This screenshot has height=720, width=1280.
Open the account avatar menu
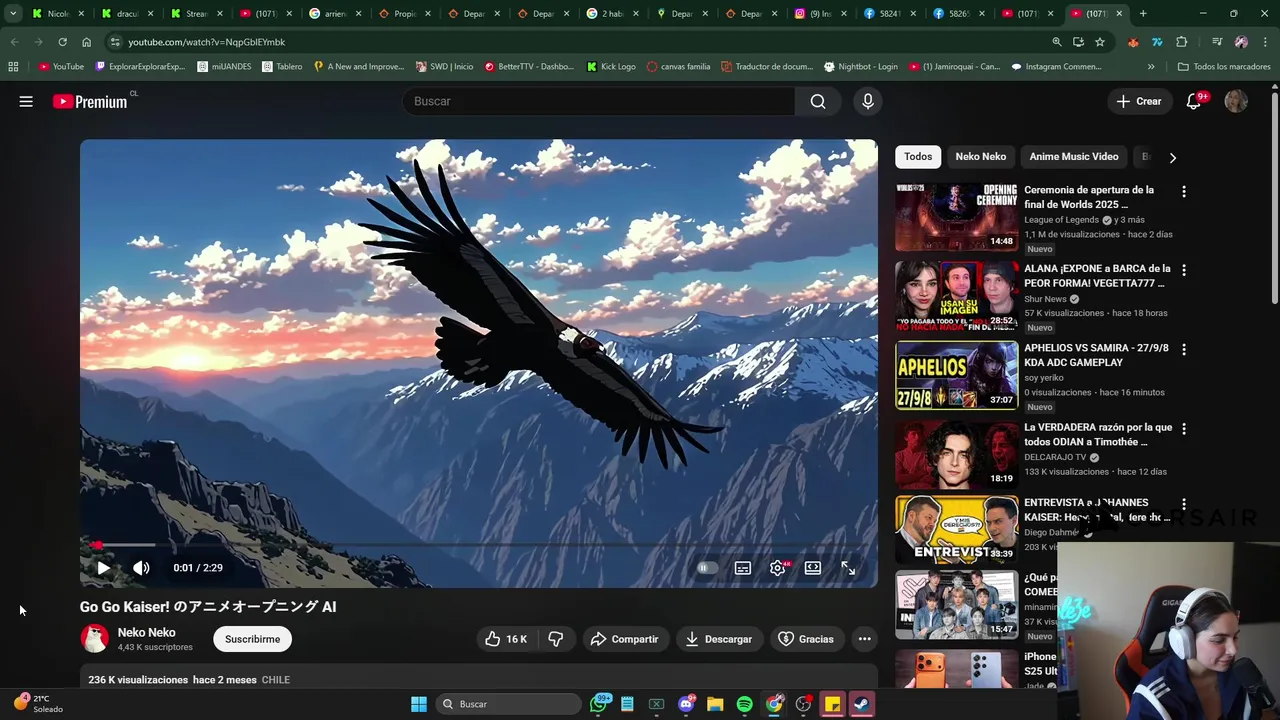pos(1236,101)
